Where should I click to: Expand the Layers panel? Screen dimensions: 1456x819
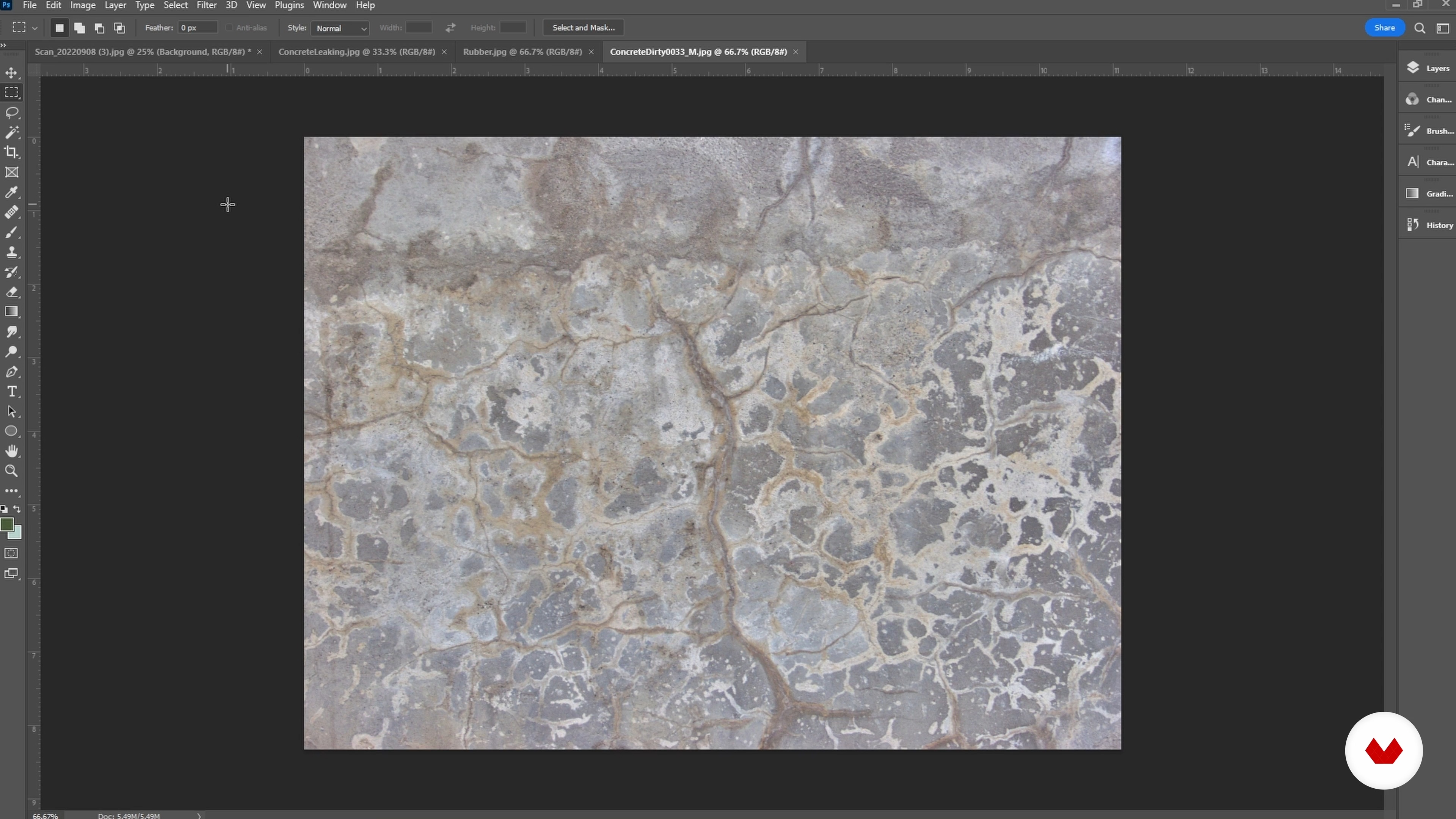pos(1428,68)
